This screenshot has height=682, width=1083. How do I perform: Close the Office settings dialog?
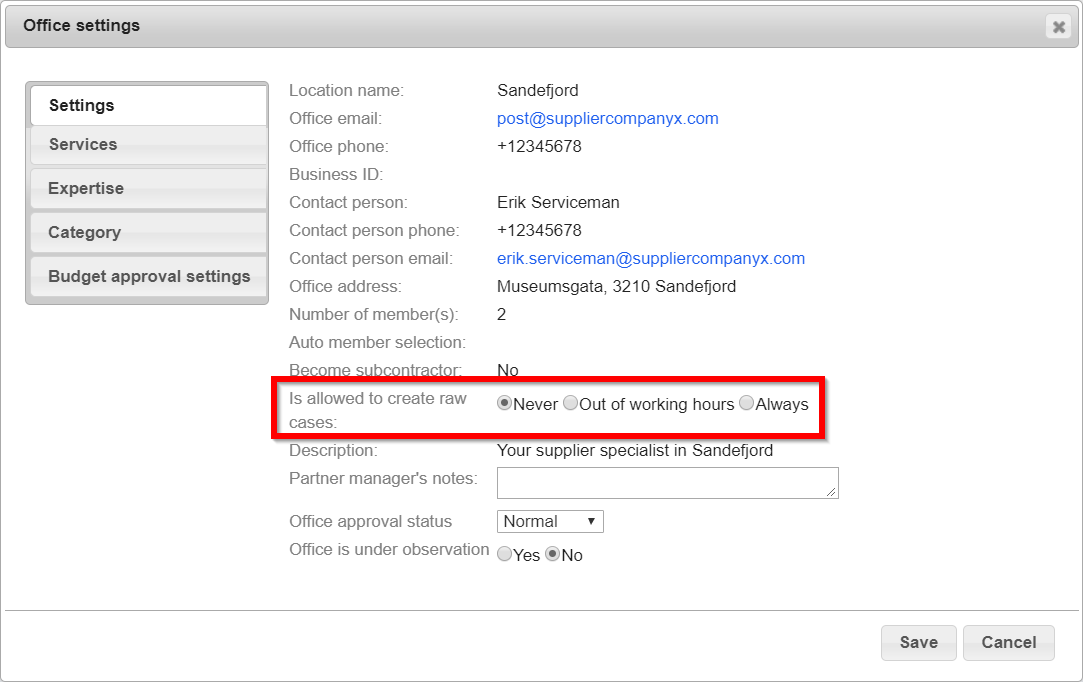(x=1058, y=27)
